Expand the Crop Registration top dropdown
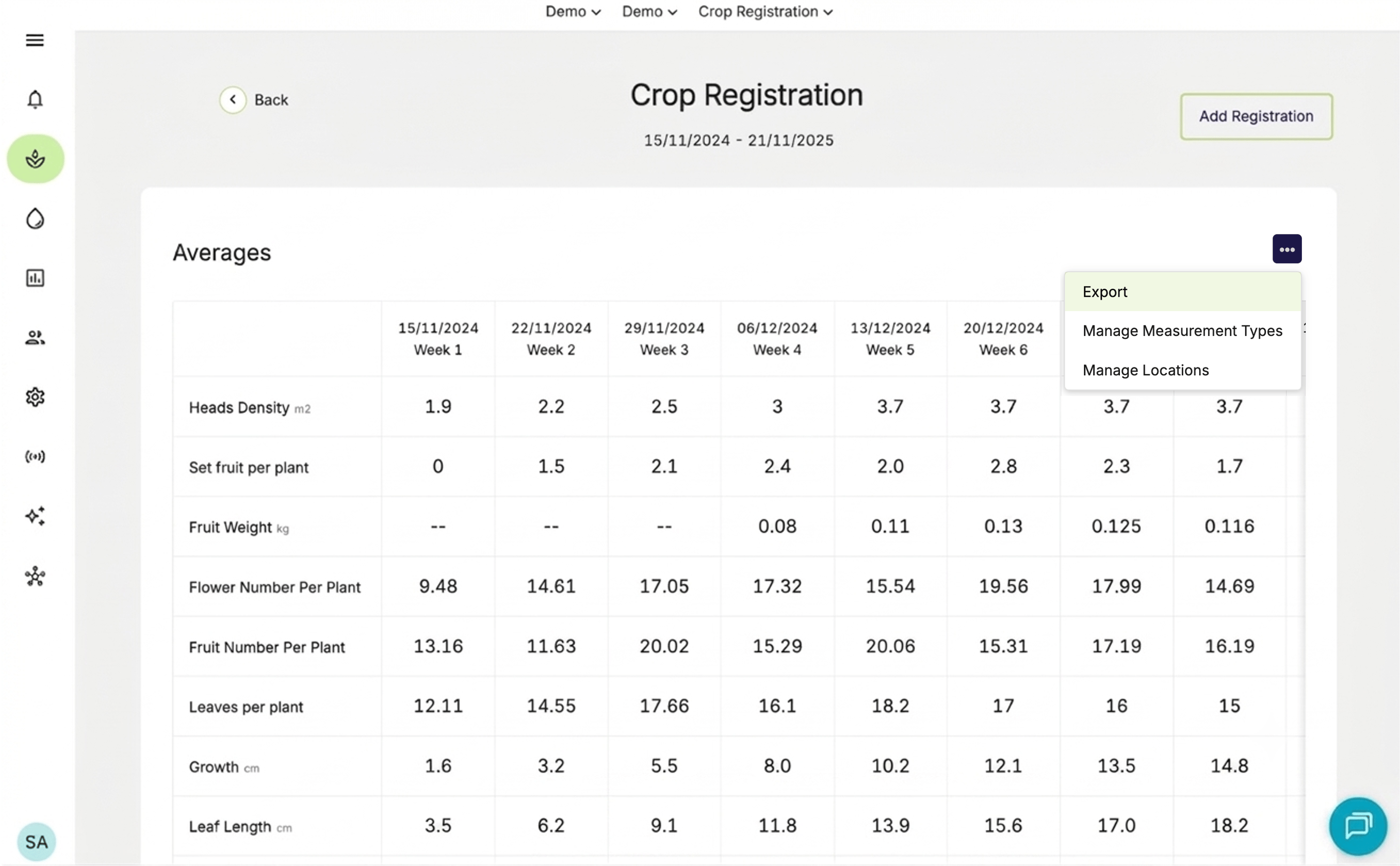Image resolution: width=1400 pixels, height=866 pixels. [x=765, y=11]
